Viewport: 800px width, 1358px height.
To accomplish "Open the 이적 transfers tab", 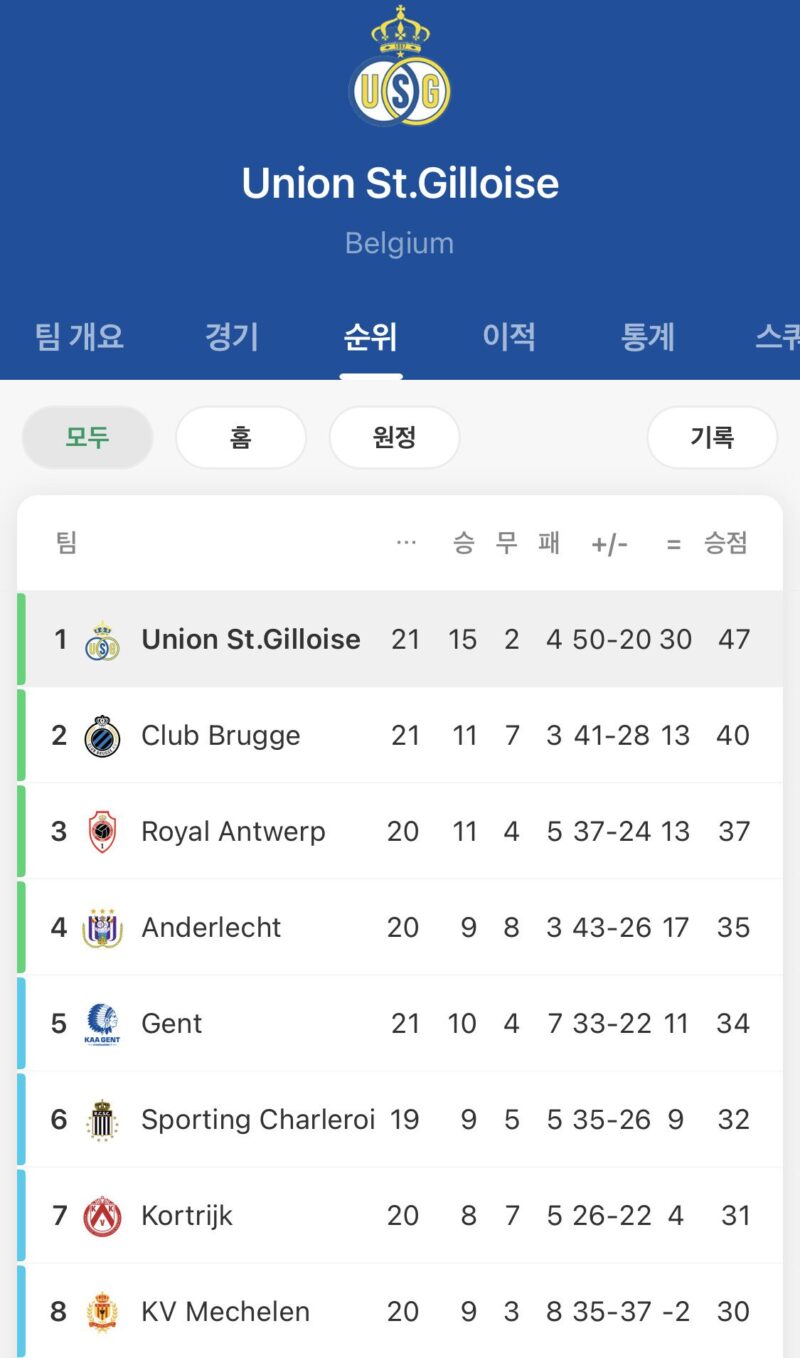I will tap(509, 337).
